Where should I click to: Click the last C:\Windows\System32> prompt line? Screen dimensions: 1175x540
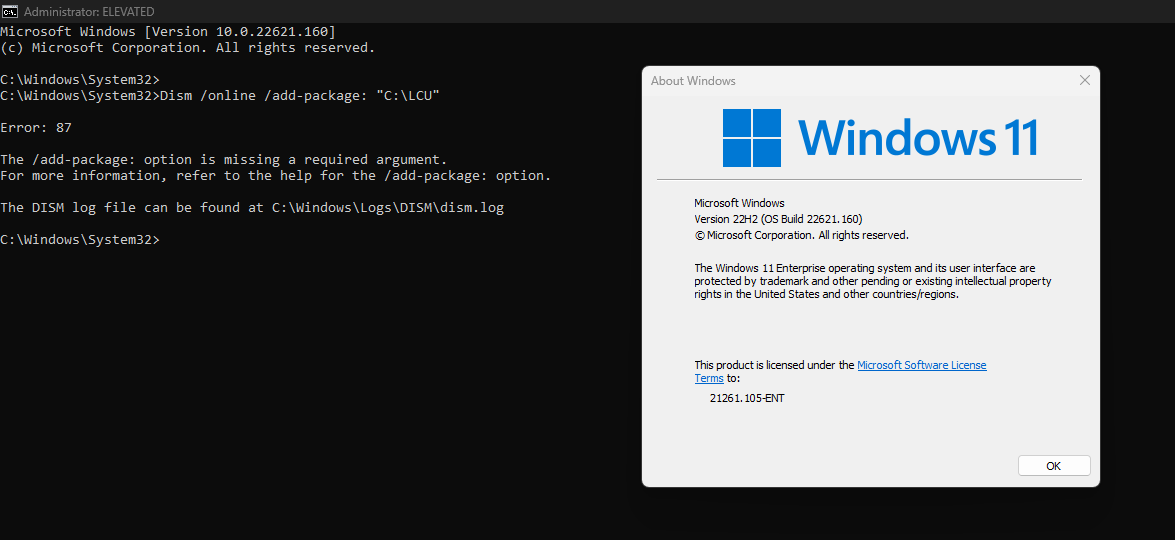(80, 240)
